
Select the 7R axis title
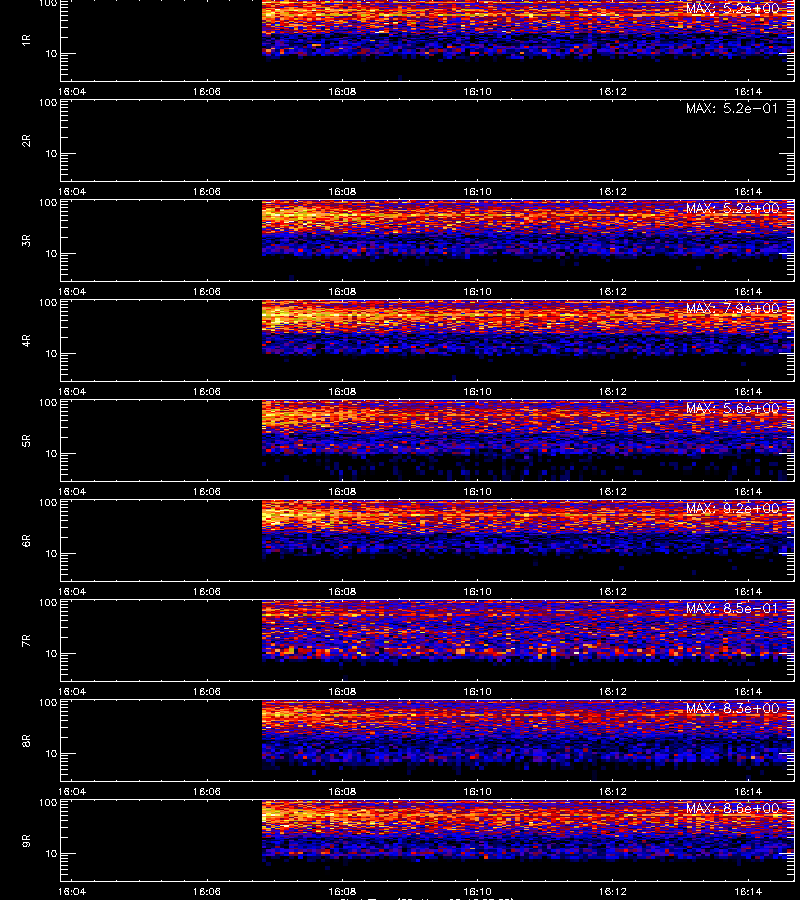click(26, 641)
